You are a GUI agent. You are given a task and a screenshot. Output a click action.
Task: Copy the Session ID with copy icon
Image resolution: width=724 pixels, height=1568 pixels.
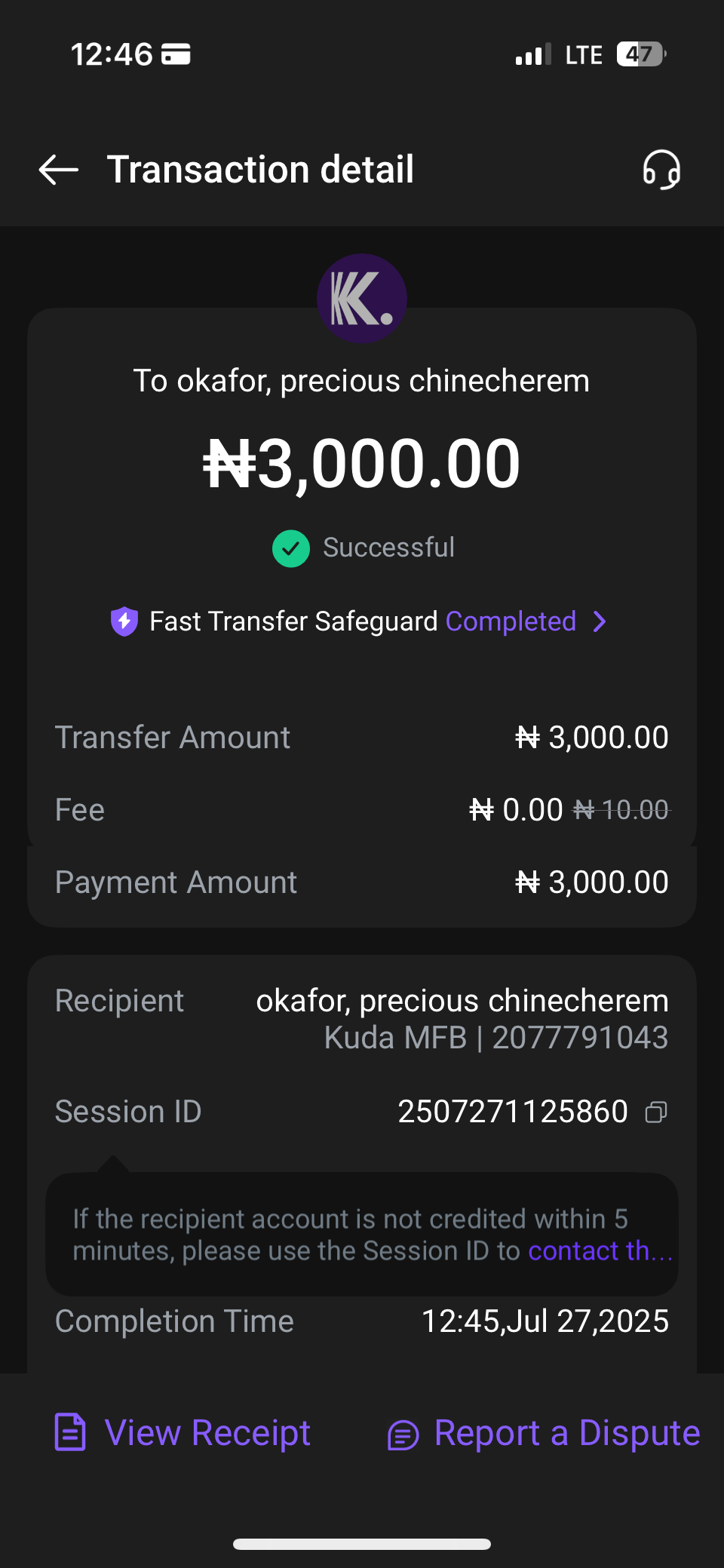(x=656, y=1112)
